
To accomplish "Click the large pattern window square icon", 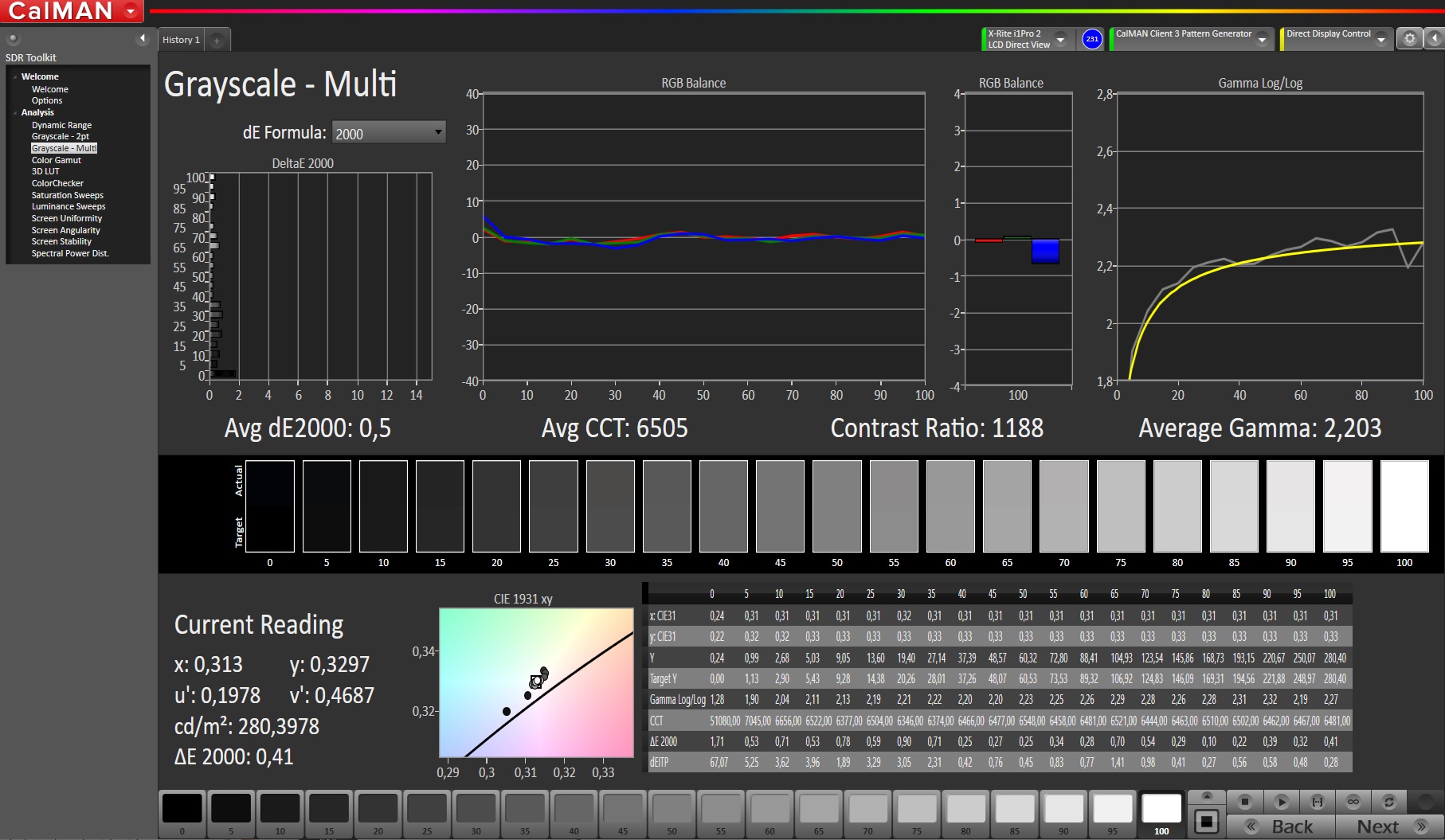I will pyautogui.click(x=1207, y=821).
